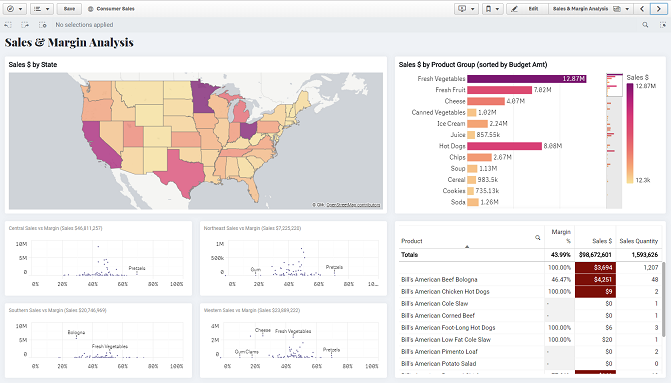Go to the previous sheet
Image resolution: width=671 pixels, height=383 pixels.
642,9
